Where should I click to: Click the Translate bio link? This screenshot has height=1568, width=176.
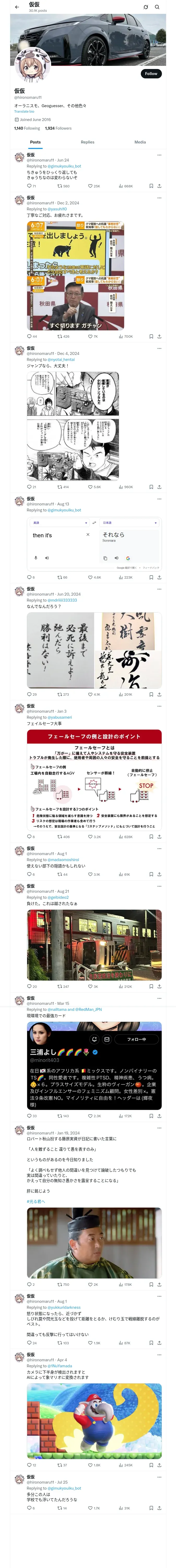(x=24, y=111)
